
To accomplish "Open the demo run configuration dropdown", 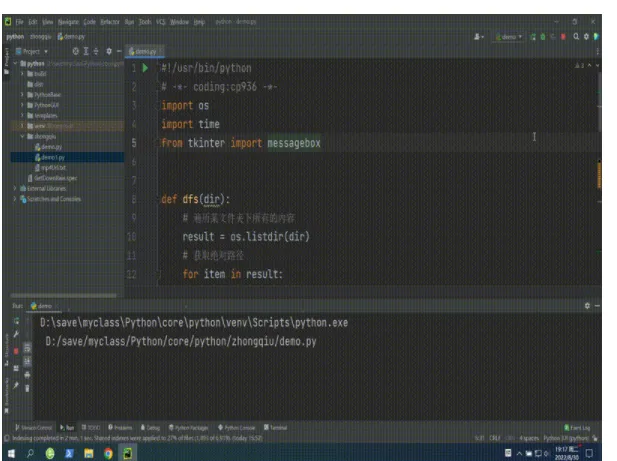I will 509,37.
